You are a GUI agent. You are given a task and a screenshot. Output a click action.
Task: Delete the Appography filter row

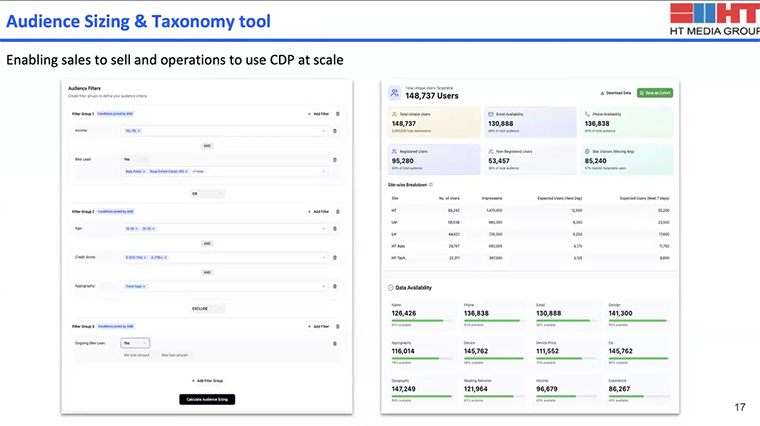[x=334, y=286]
